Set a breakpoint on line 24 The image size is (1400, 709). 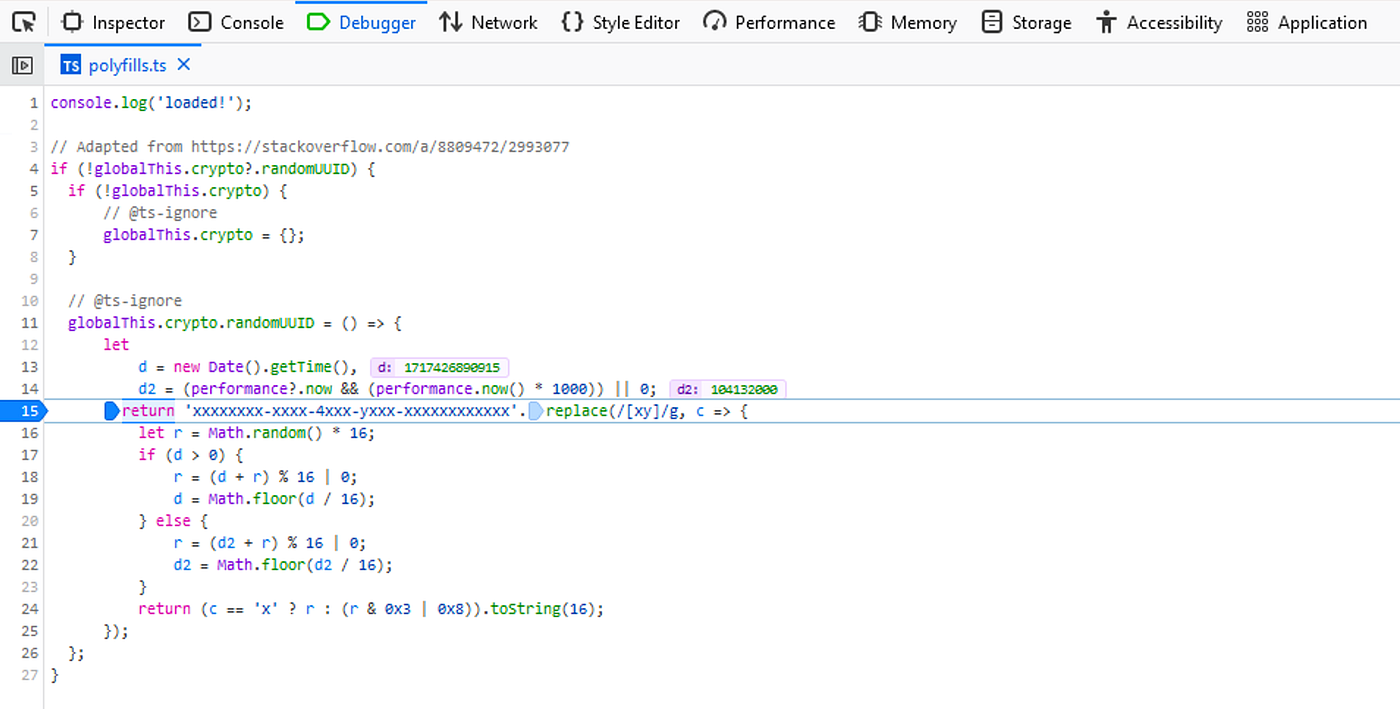[x=30, y=608]
